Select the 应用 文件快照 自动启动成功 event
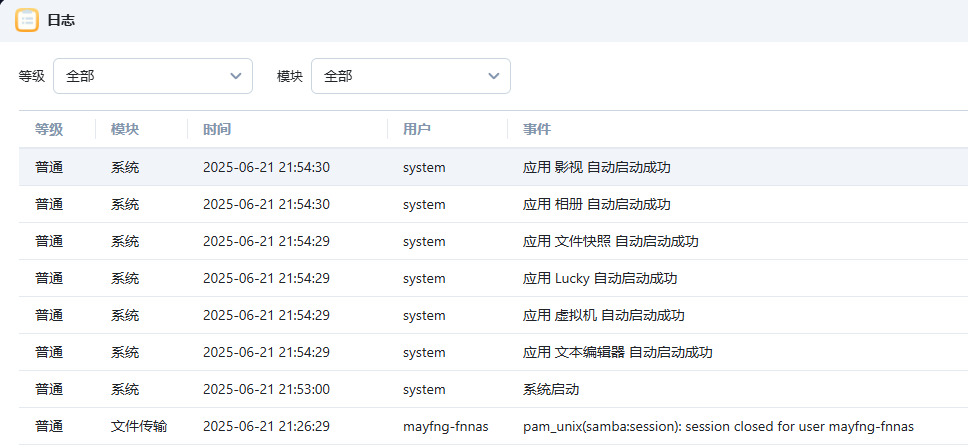Viewport: 968px width, 447px height. coord(611,241)
